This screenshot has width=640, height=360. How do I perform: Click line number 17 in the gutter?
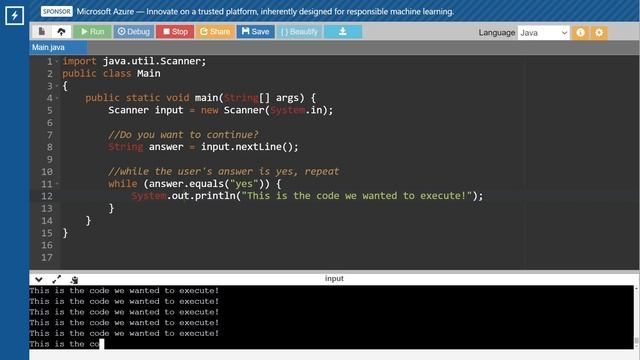click(47, 258)
